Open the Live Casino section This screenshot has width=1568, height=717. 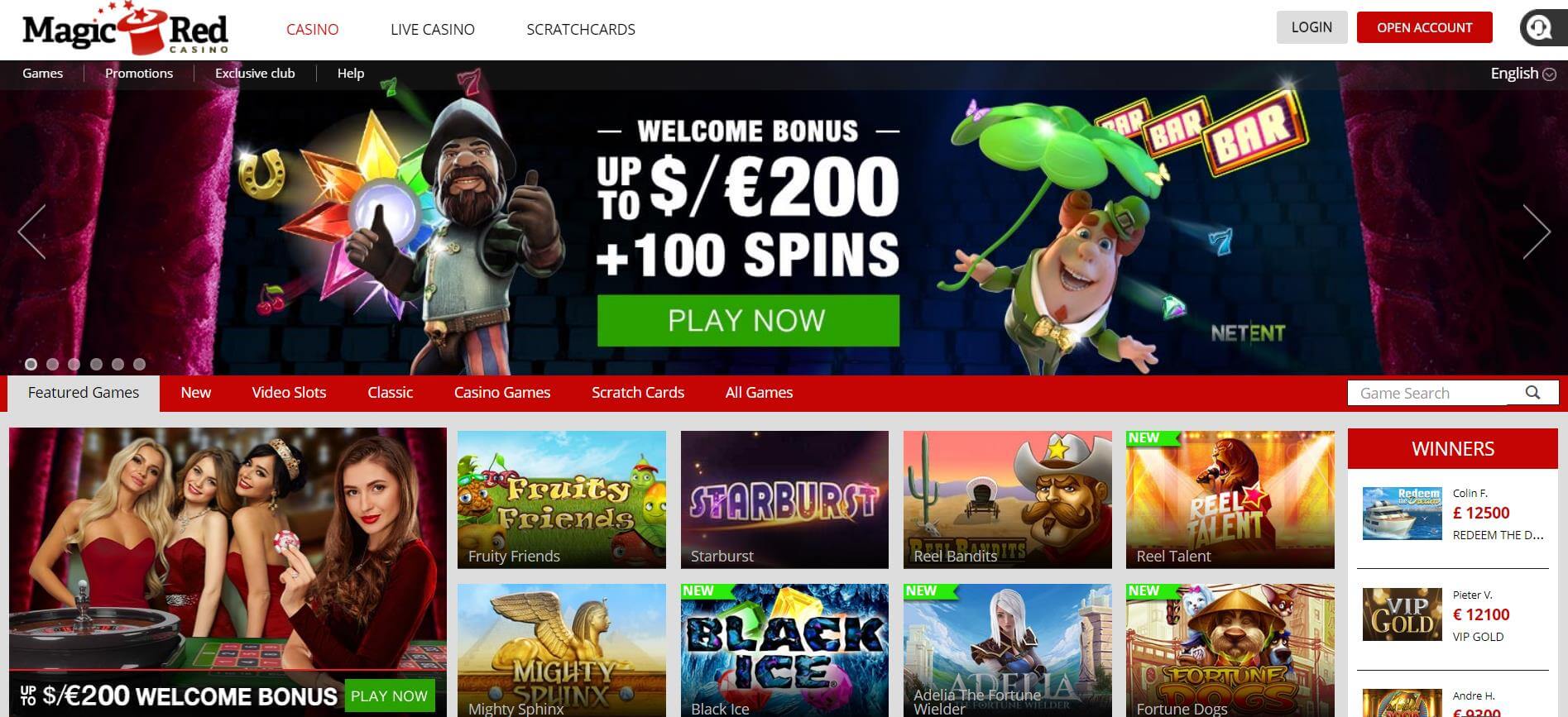(433, 30)
